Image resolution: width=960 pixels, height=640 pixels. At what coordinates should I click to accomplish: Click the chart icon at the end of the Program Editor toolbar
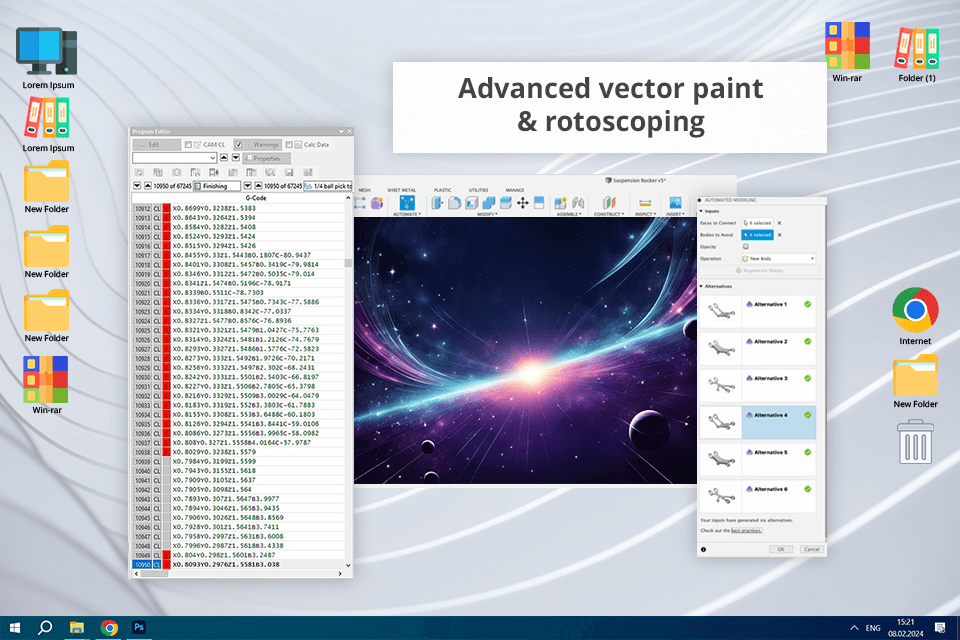point(308,173)
